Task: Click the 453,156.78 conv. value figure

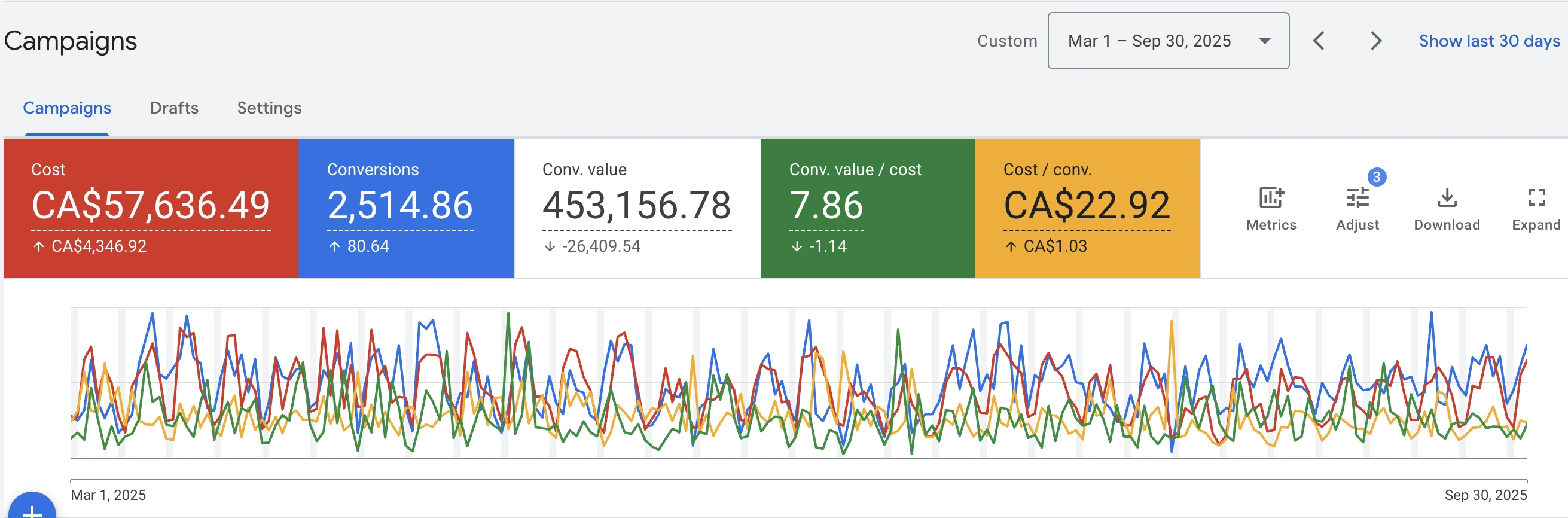Action: pos(637,205)
